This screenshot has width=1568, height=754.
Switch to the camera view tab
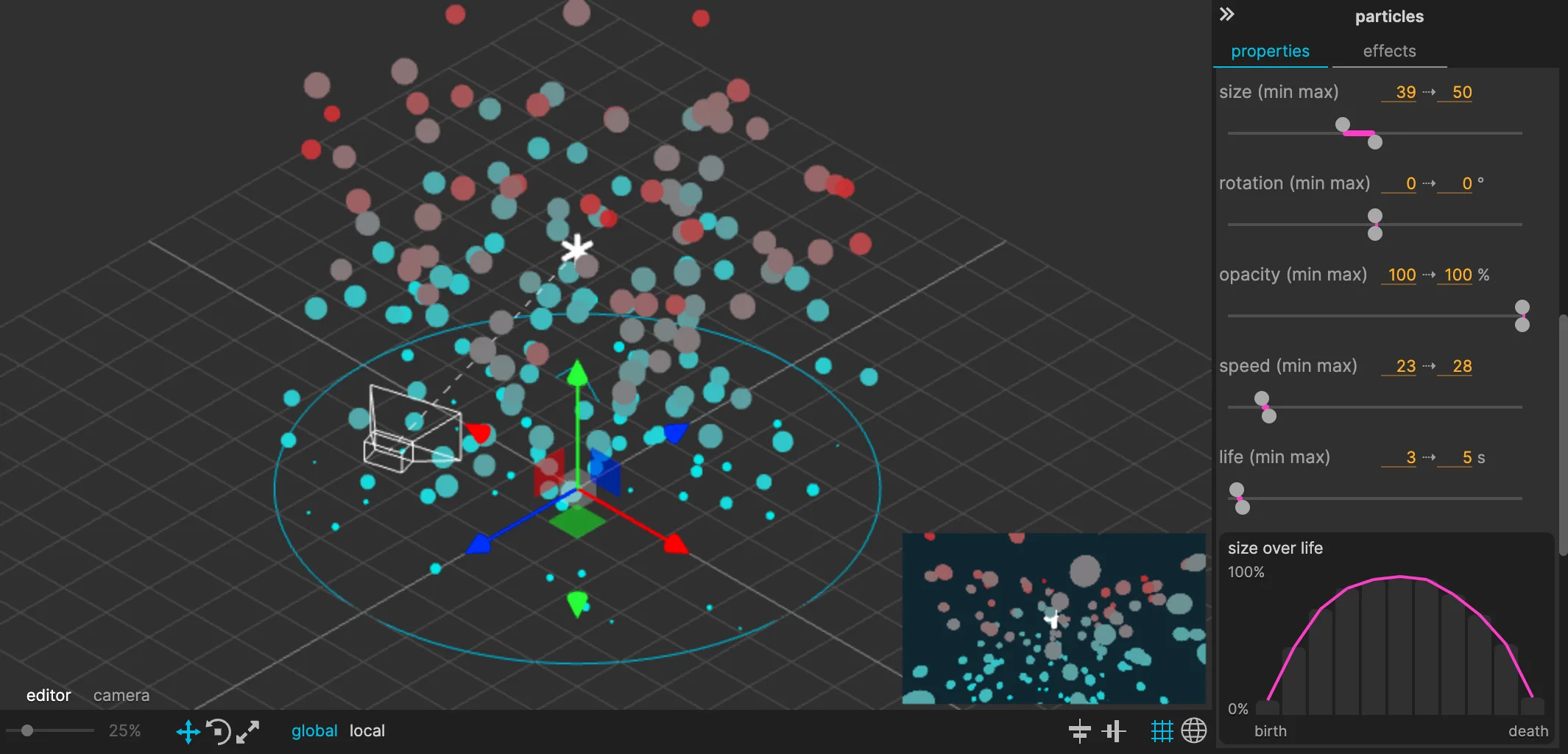click(121, 695)
